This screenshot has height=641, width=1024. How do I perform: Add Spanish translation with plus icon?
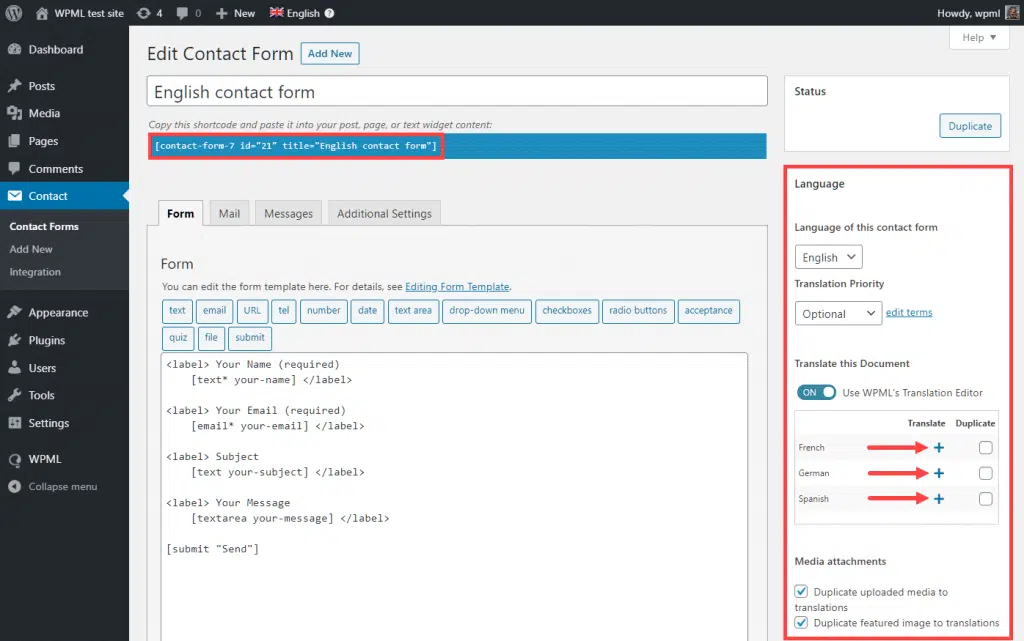(939, 499)
